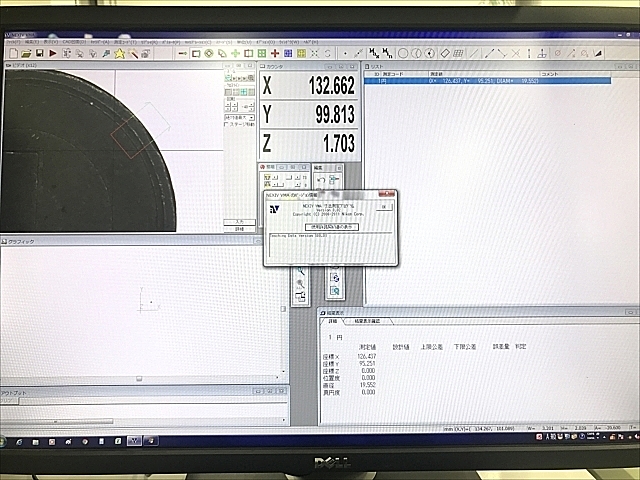Open a file with the folder icon
This screenshot has height=480, width=640.
coord(27,53)
